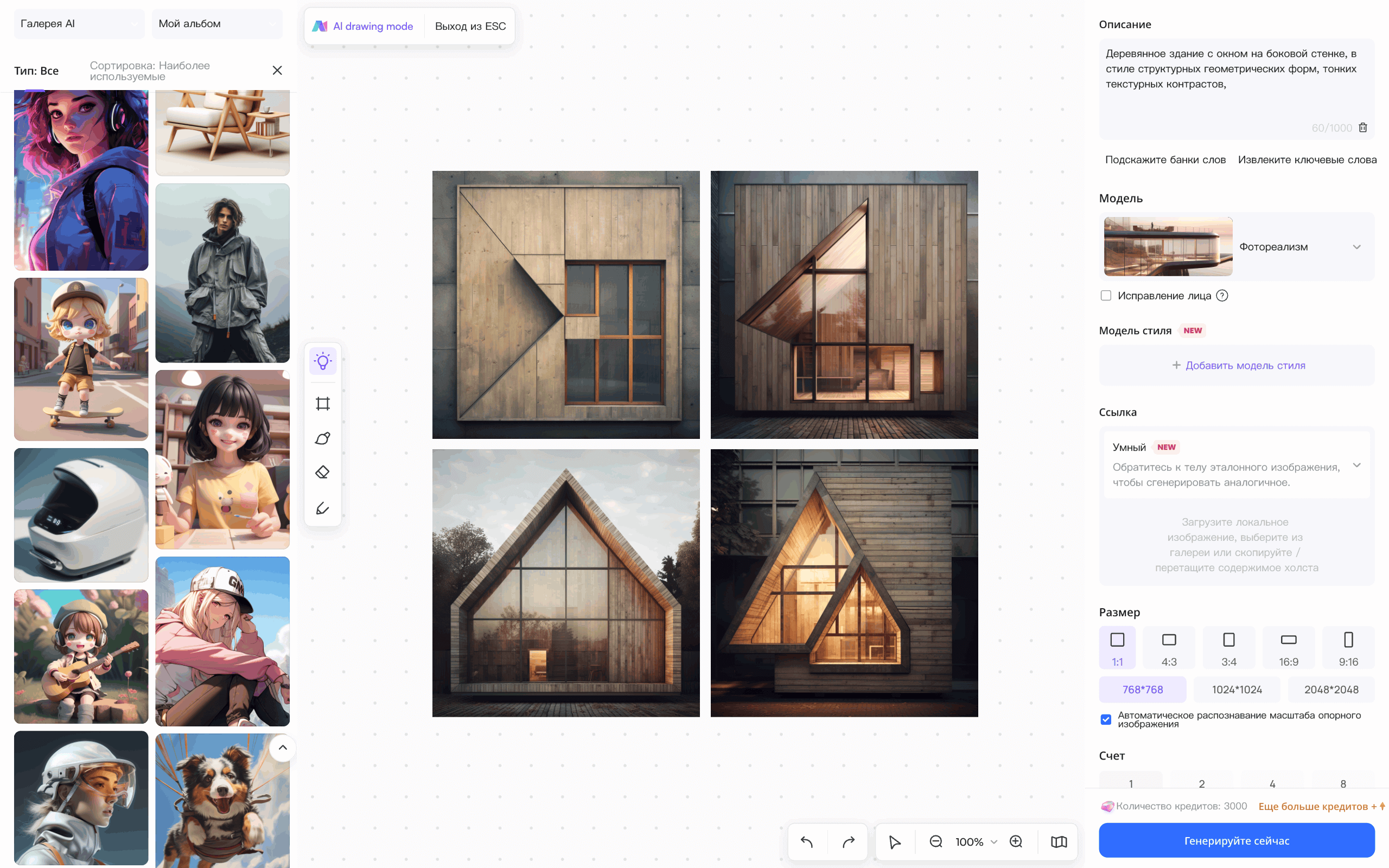Select the lasso selection tool
This screenshot has width=1389, height=868.
323,438
